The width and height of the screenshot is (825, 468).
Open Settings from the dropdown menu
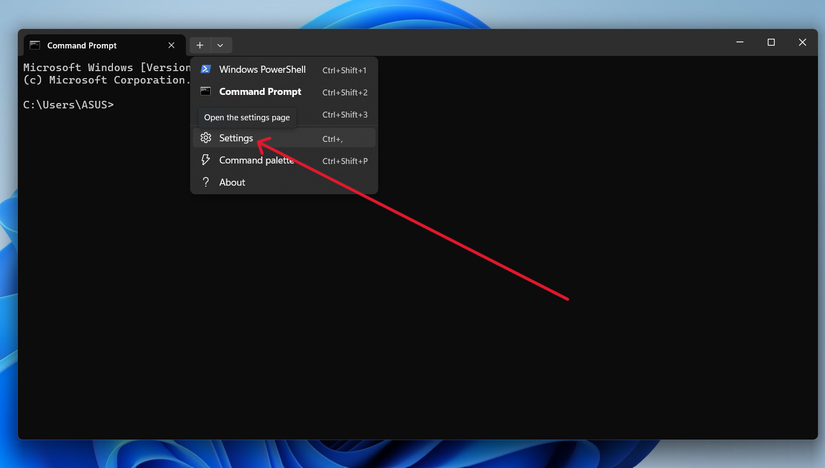pos(236,138)
